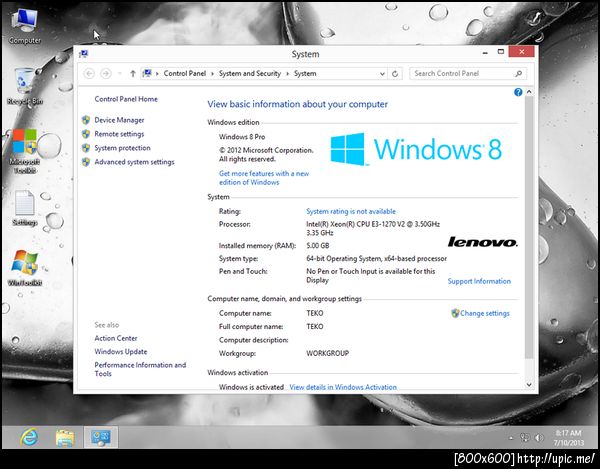Click shield icon beside System protection
The height and width of the screenshot is (469, 600).
point(86,148)
